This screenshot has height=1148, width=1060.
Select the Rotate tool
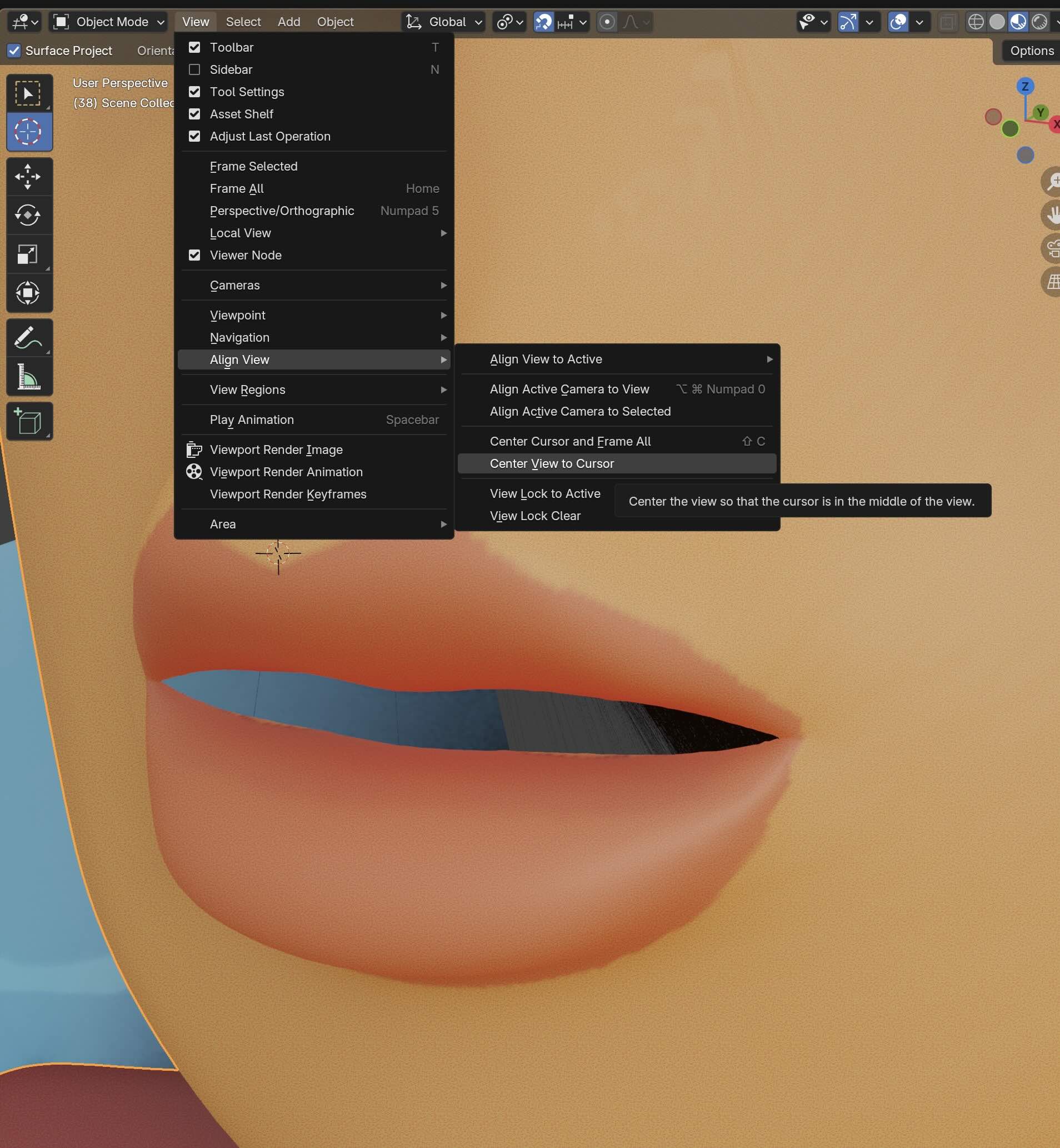click(29, 215)
